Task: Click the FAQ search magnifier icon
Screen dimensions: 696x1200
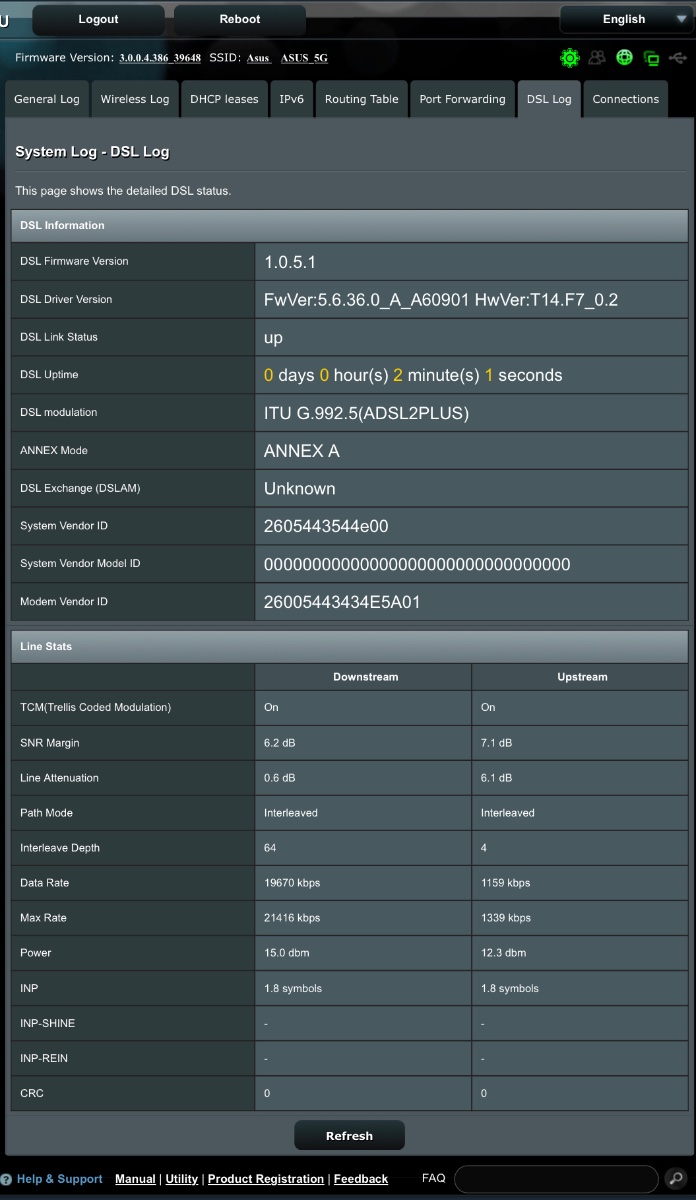Action: [674, 1179]
